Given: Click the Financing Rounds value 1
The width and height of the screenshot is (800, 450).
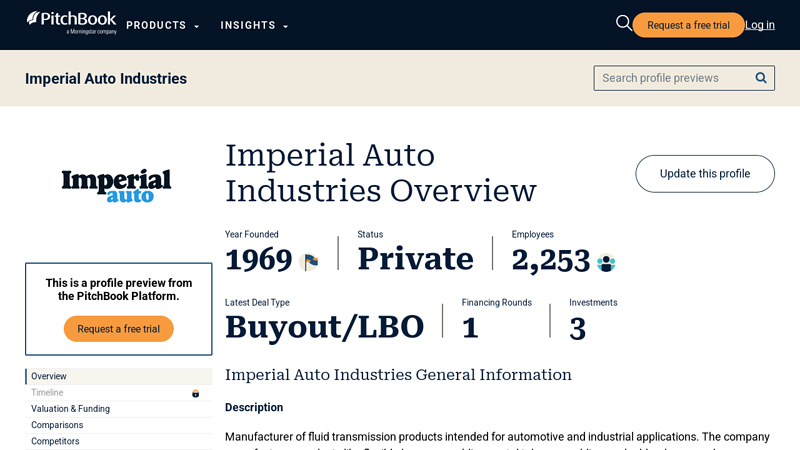Looking at the screenshot, I should point(470,328).
